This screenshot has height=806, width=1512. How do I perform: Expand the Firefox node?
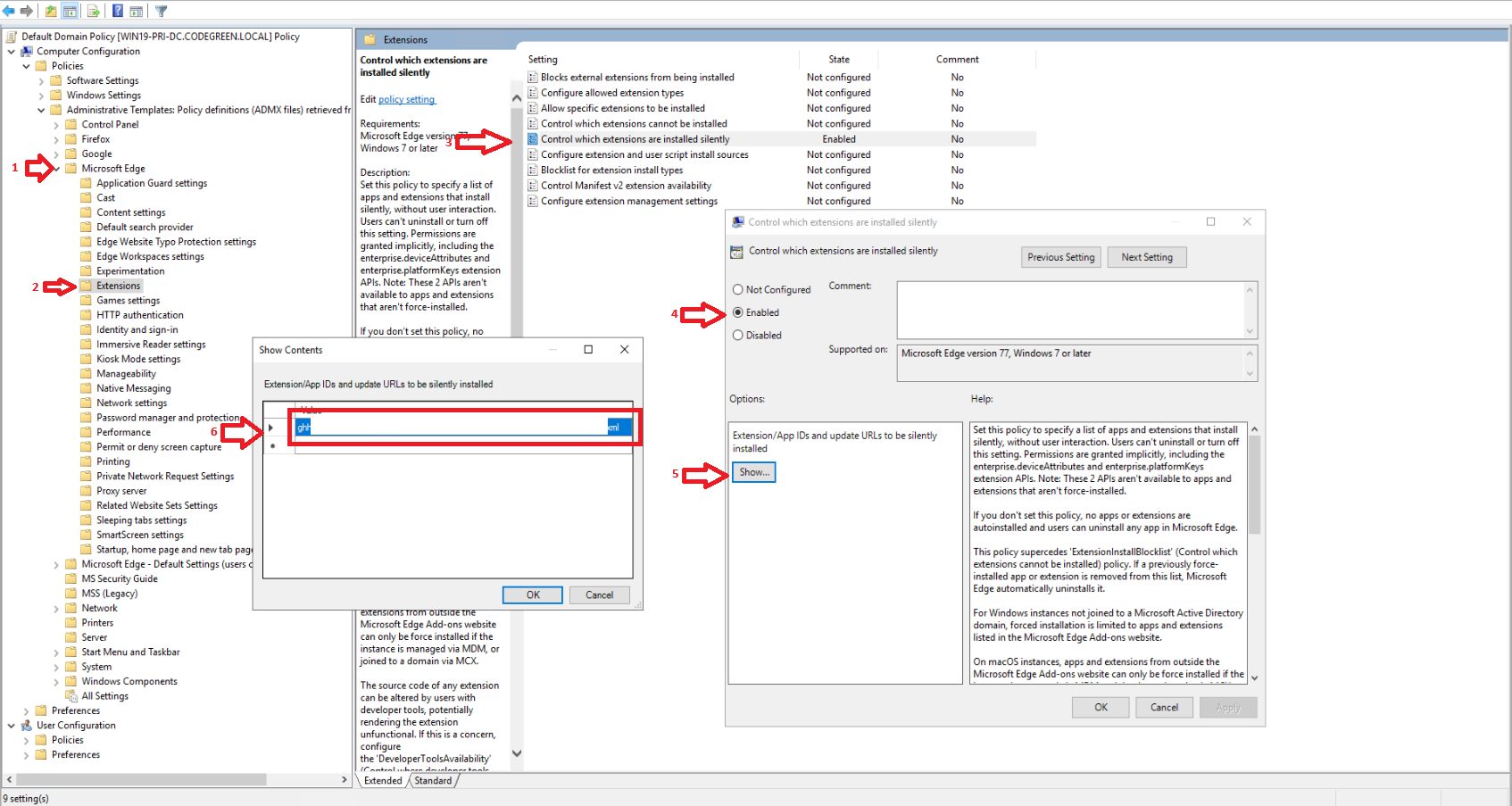[x=56, y=140]
